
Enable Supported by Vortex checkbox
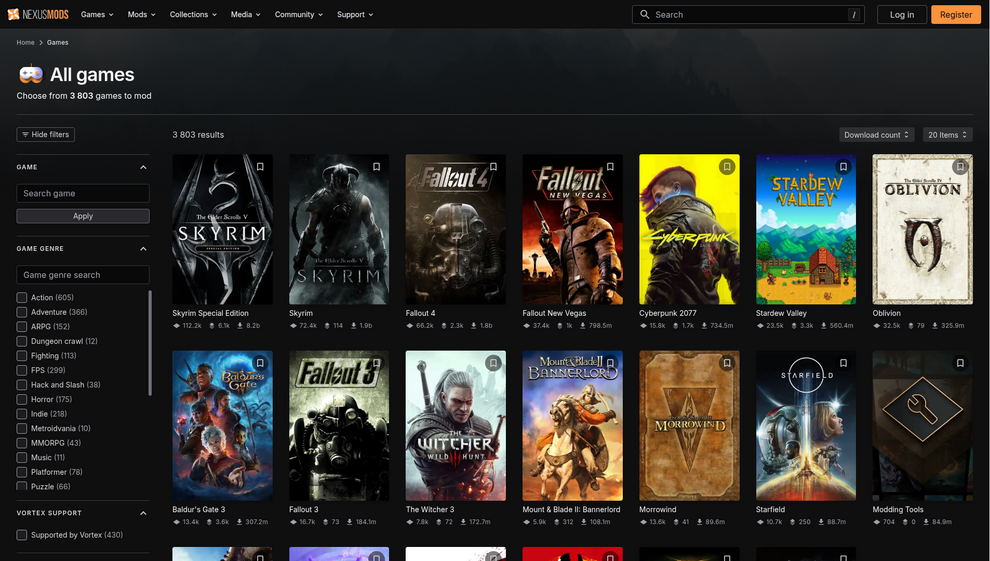(x=21, y=534)
